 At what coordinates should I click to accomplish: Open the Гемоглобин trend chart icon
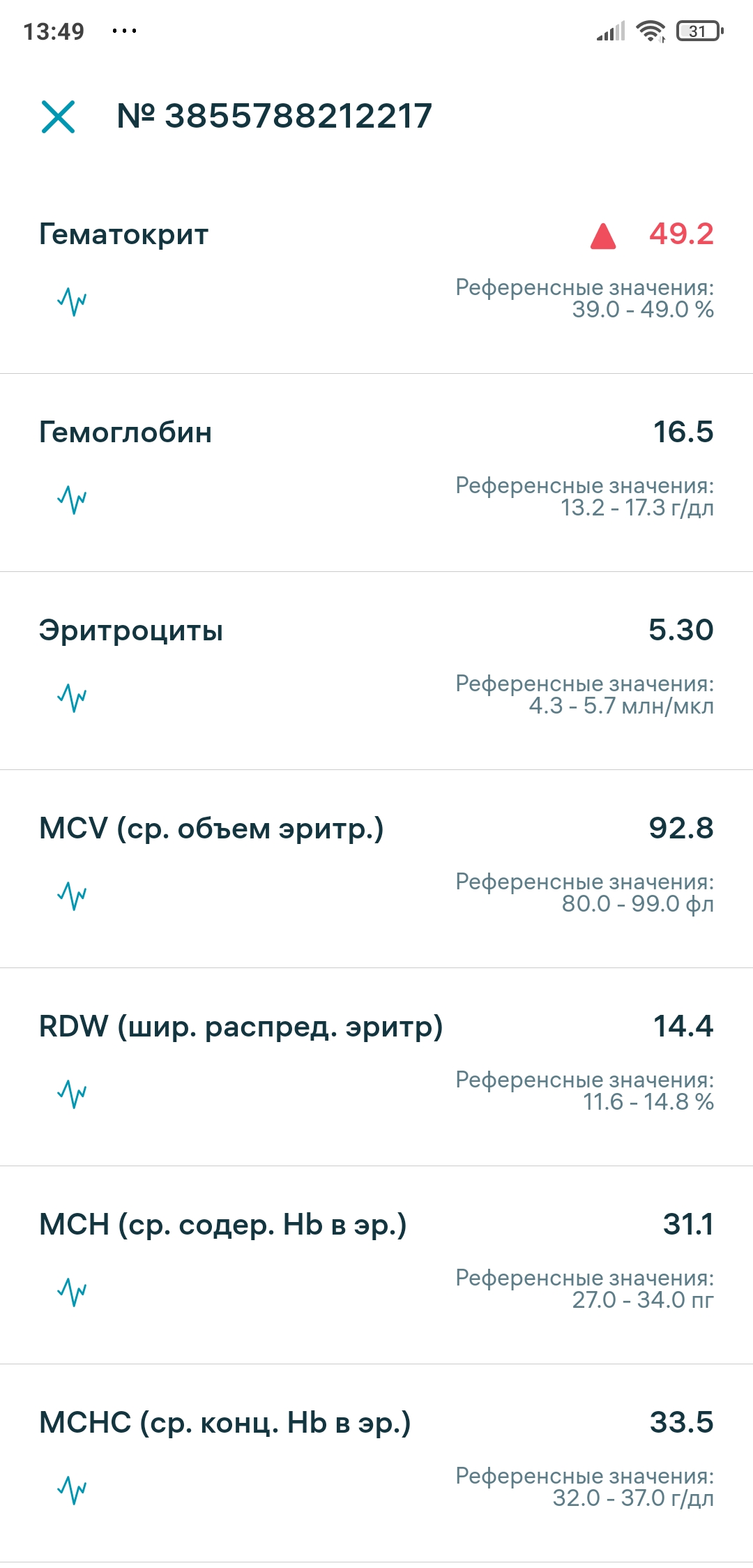(72, 499)
